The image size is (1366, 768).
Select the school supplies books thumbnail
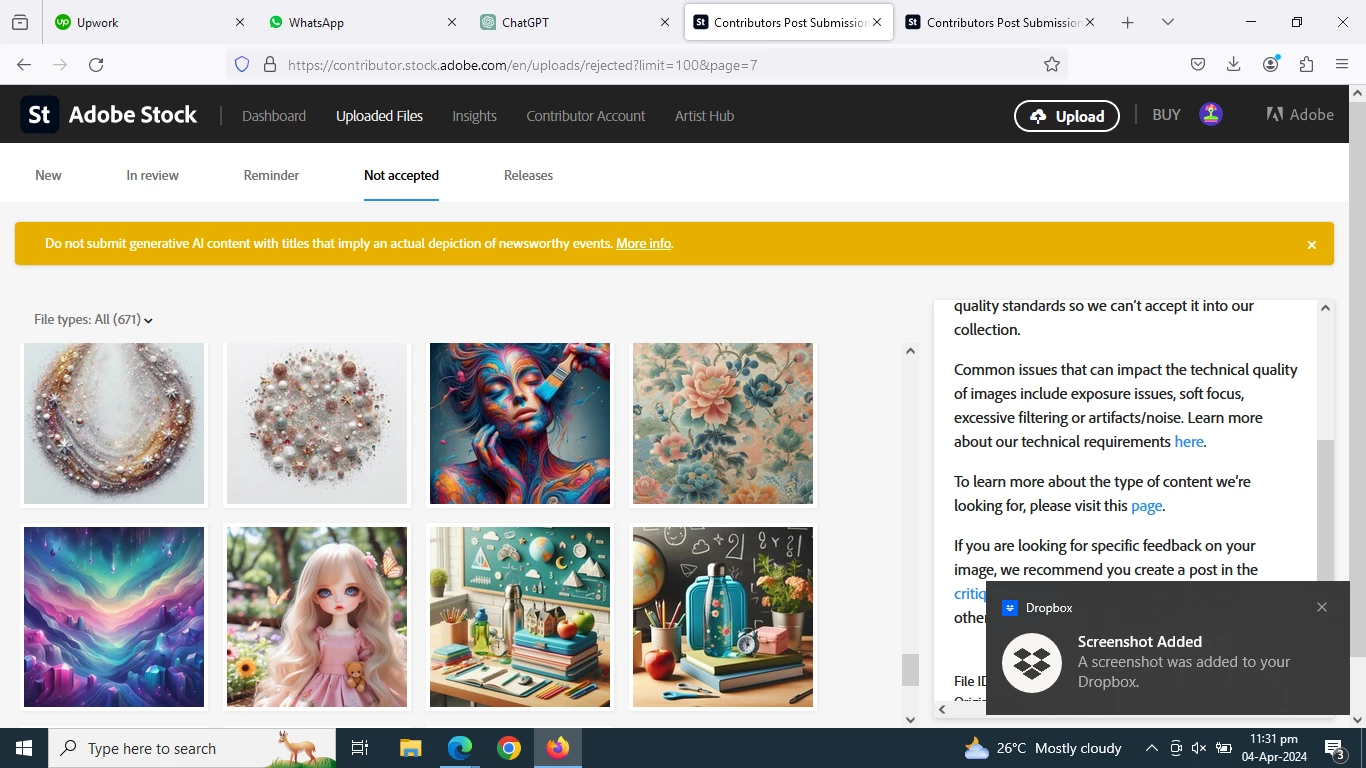click(x=520, y=617)
